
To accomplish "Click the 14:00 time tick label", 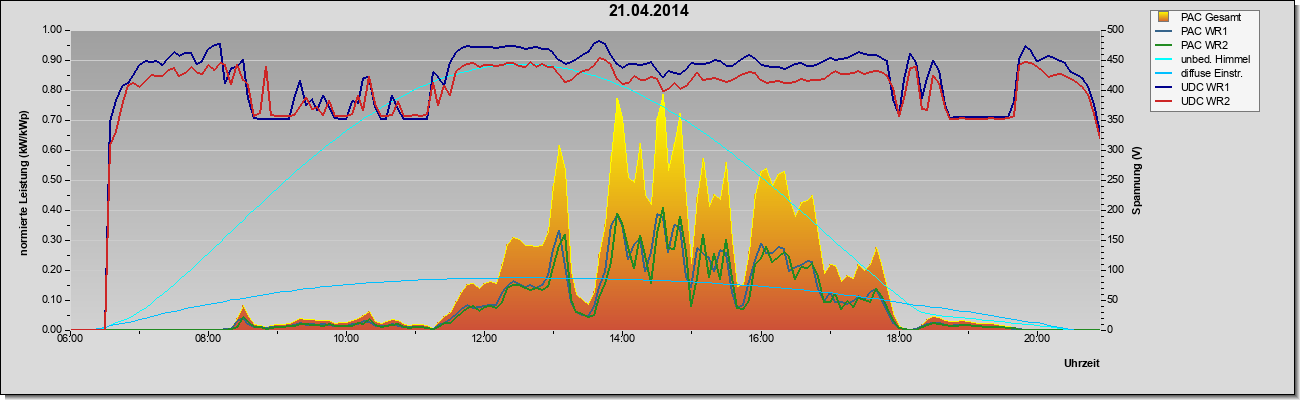I will click(622, 340).
